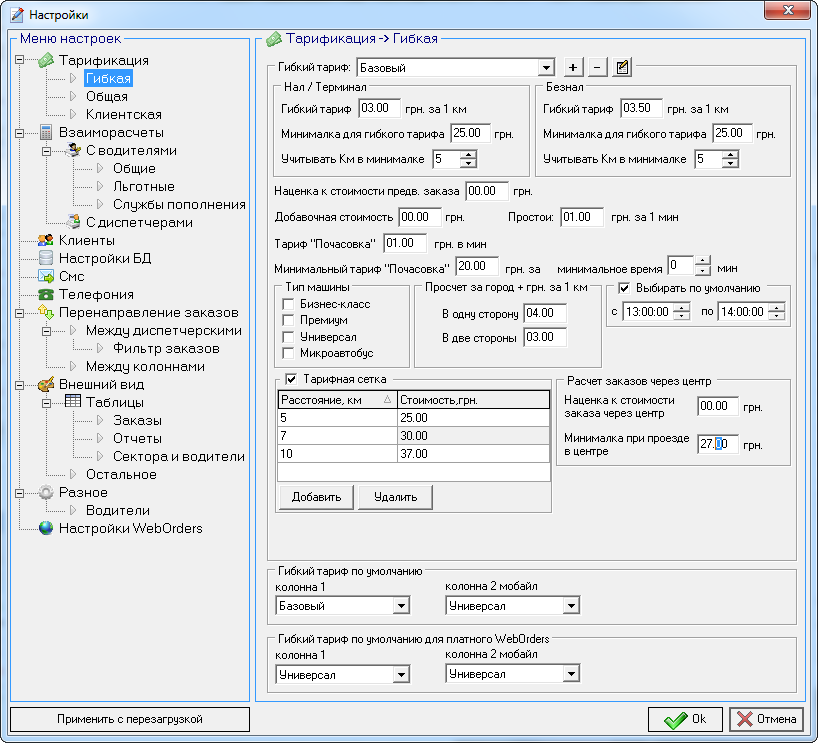Click Применить с перезагрузкой button
The width and height of the screenshot is (818, 743).
point(129,719)
